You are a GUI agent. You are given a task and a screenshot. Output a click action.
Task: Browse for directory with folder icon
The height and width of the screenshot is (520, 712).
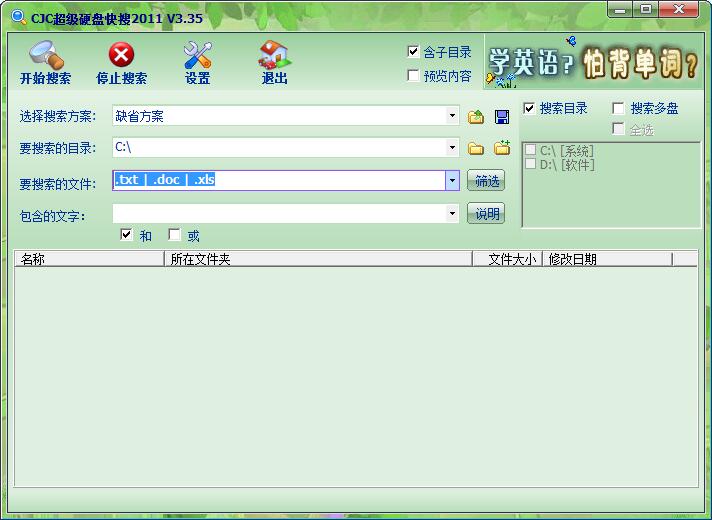click(476, 149)
